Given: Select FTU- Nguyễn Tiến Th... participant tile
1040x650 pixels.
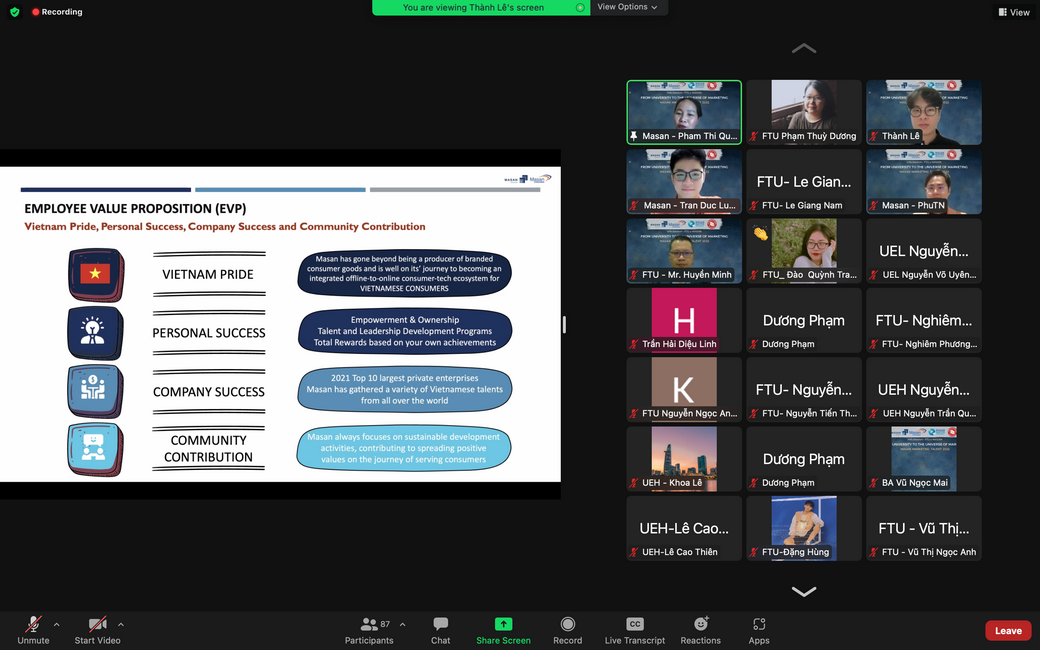Looking at the screenshot, I should click(x=804, y=389).
